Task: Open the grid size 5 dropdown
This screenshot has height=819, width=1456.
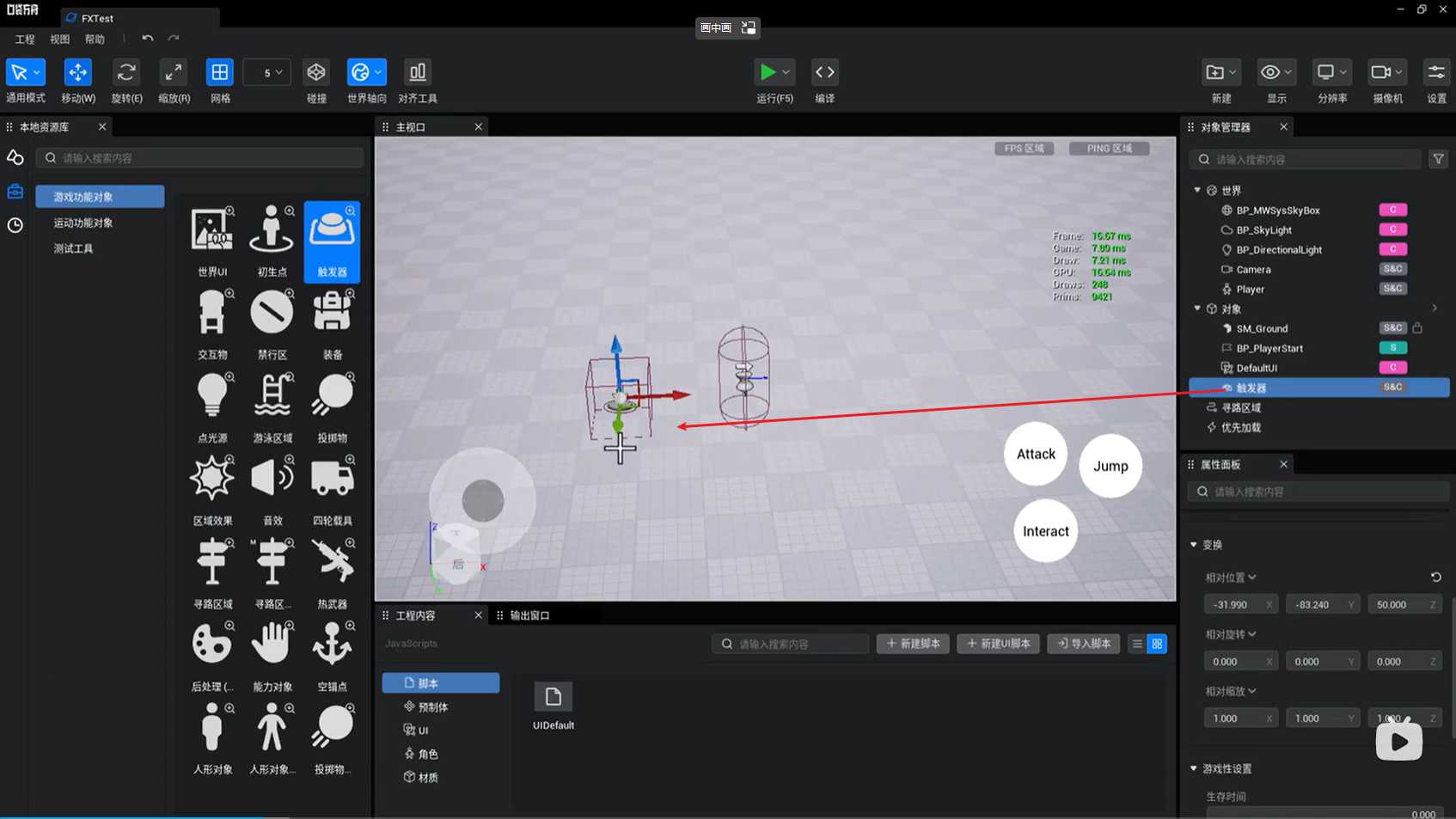Action: click(x=266, y=73)
